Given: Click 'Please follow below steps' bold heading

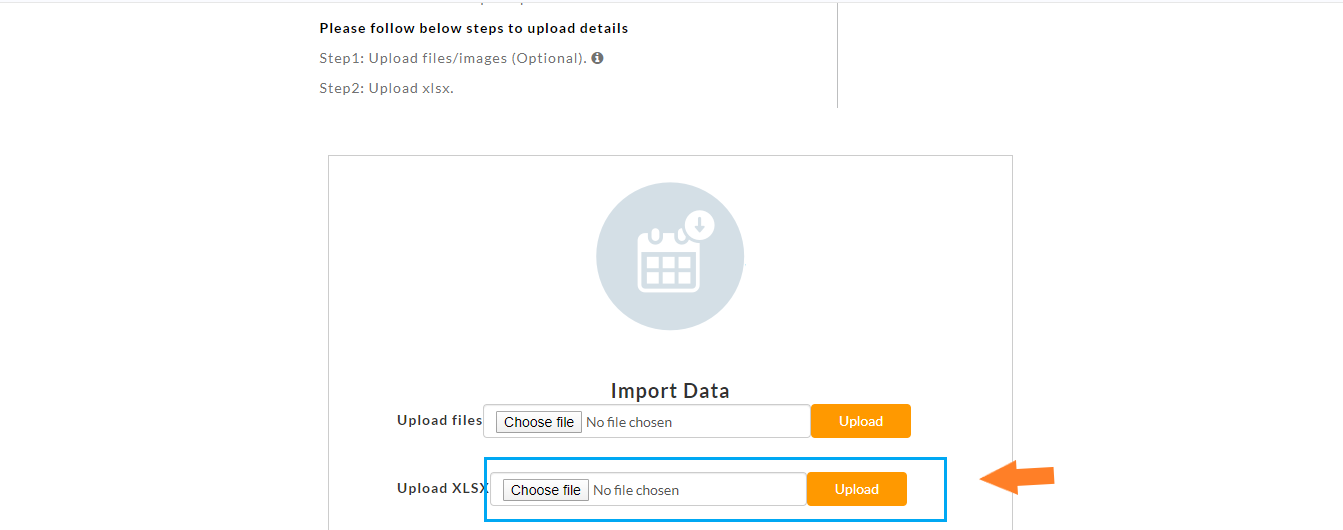Looking at the screenshot, I should coord(474,28).
